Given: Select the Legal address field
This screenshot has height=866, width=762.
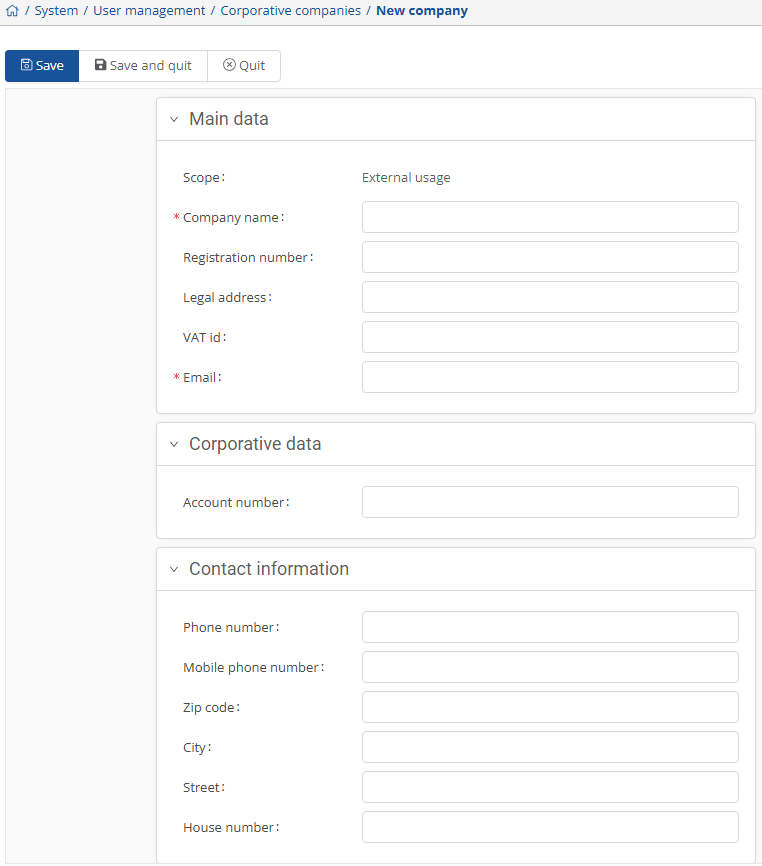Looking at the screenshot, I should [550, 297].
